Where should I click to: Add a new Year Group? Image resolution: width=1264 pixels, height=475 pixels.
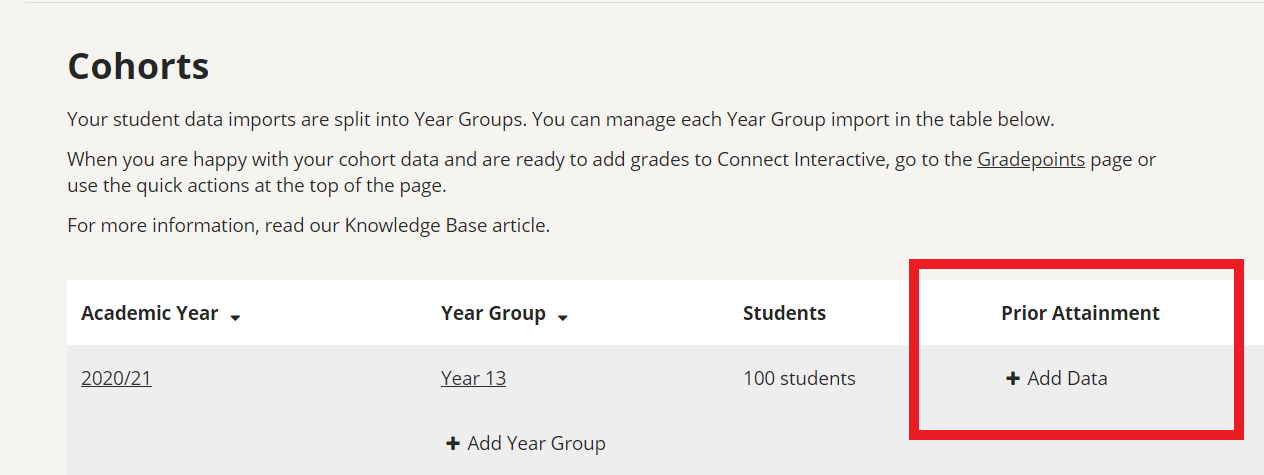(x=526, y=443)
